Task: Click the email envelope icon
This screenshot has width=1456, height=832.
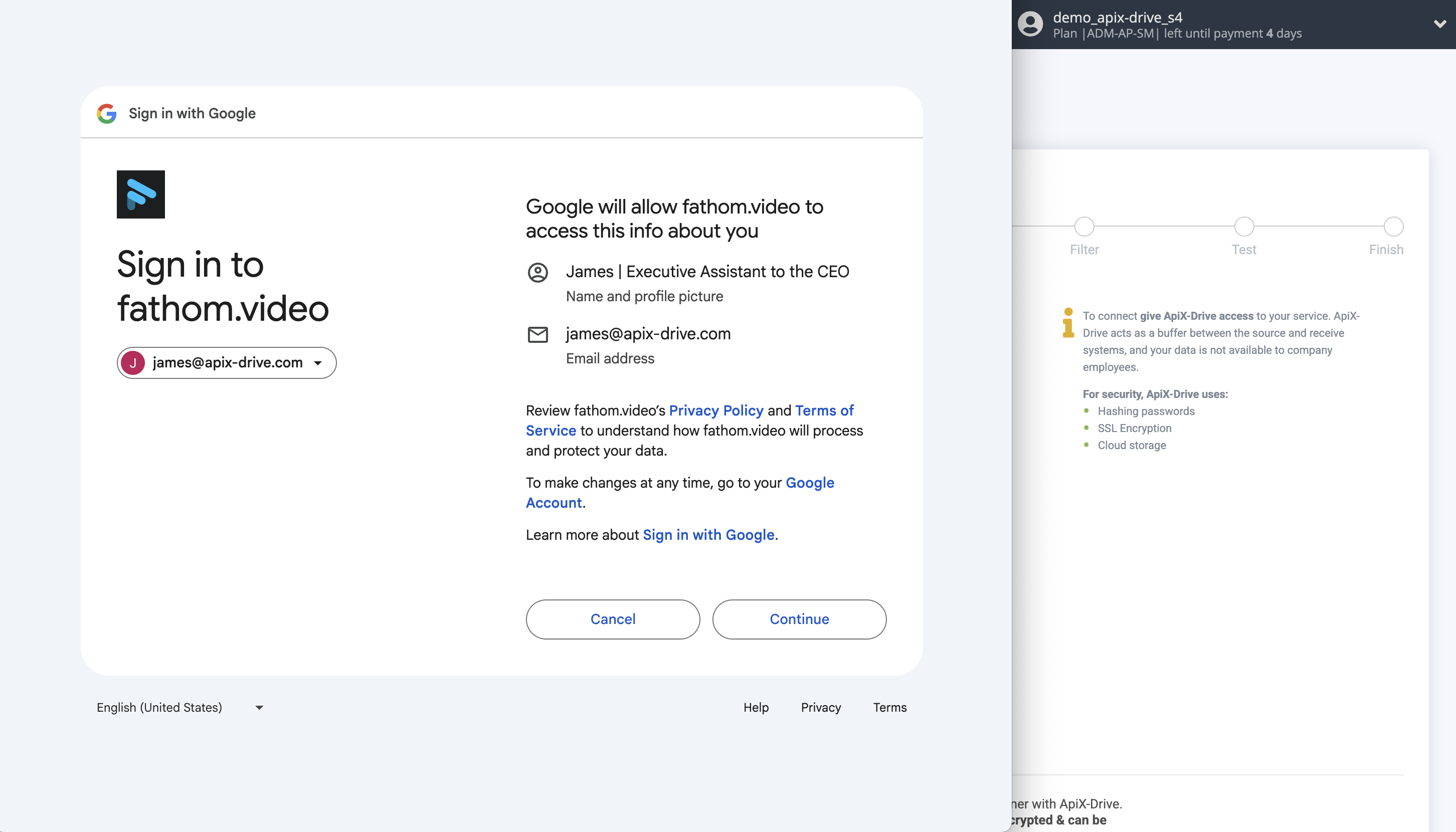Action: pyautogui.click(x=538, y=335)
